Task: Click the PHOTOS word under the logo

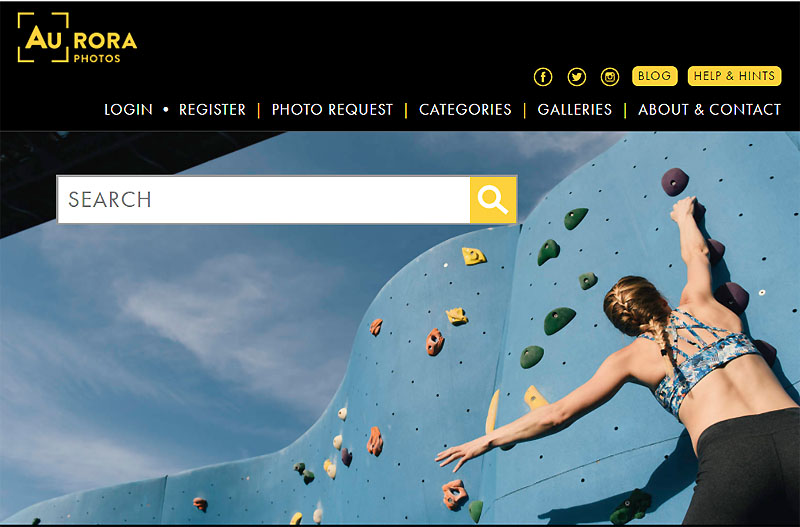Action: [97, 58]
